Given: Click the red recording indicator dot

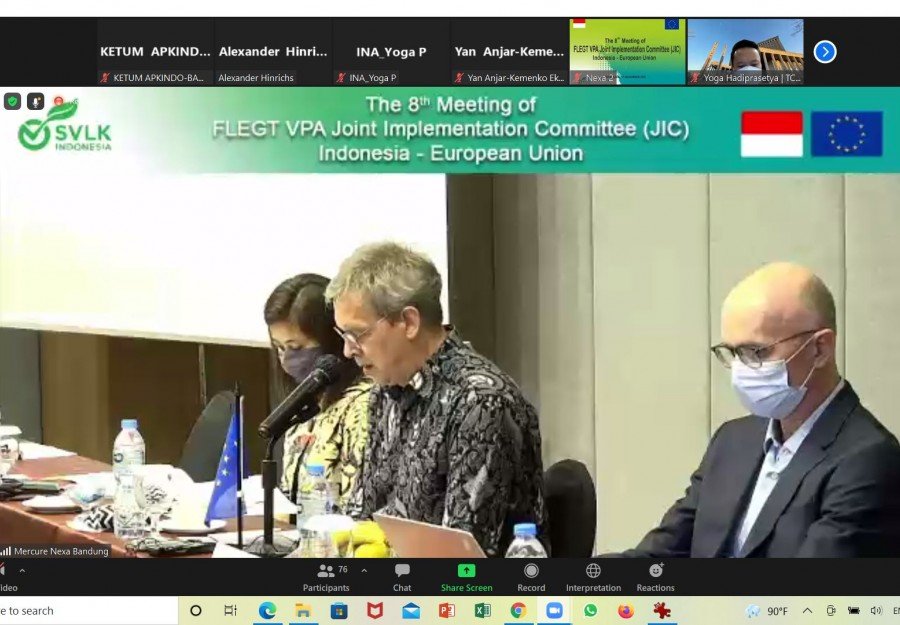Looking at the screenshot, I should 58,102.
